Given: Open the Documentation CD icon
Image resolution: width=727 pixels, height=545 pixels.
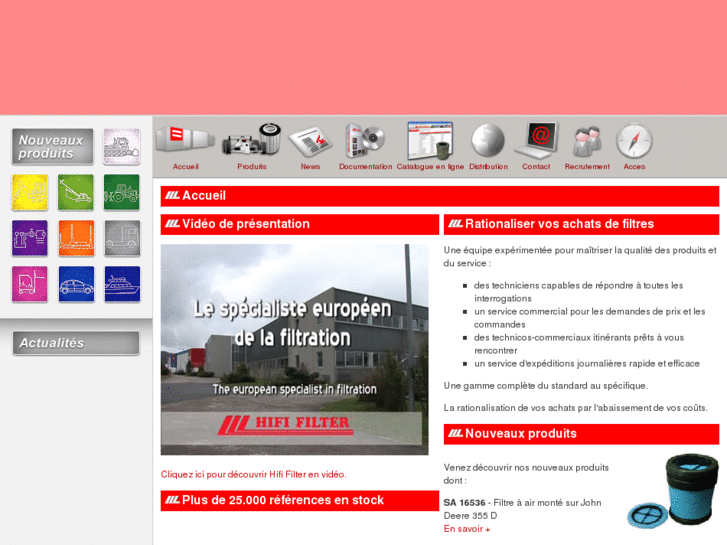Looking at the screenshot, I should click(x=365, y=140).
